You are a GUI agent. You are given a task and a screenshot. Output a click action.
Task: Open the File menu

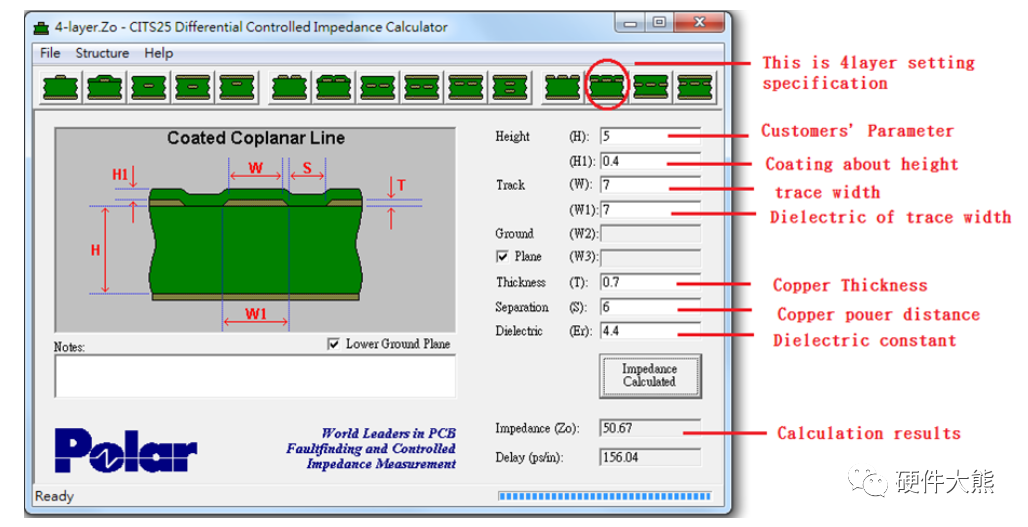click(x=50, y=53)
